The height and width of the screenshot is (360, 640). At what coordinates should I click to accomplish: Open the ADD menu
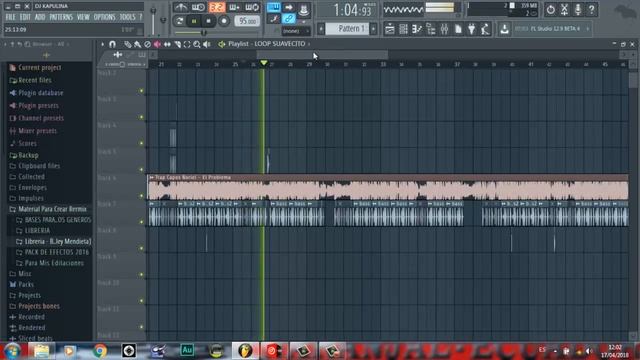[40, 17]
